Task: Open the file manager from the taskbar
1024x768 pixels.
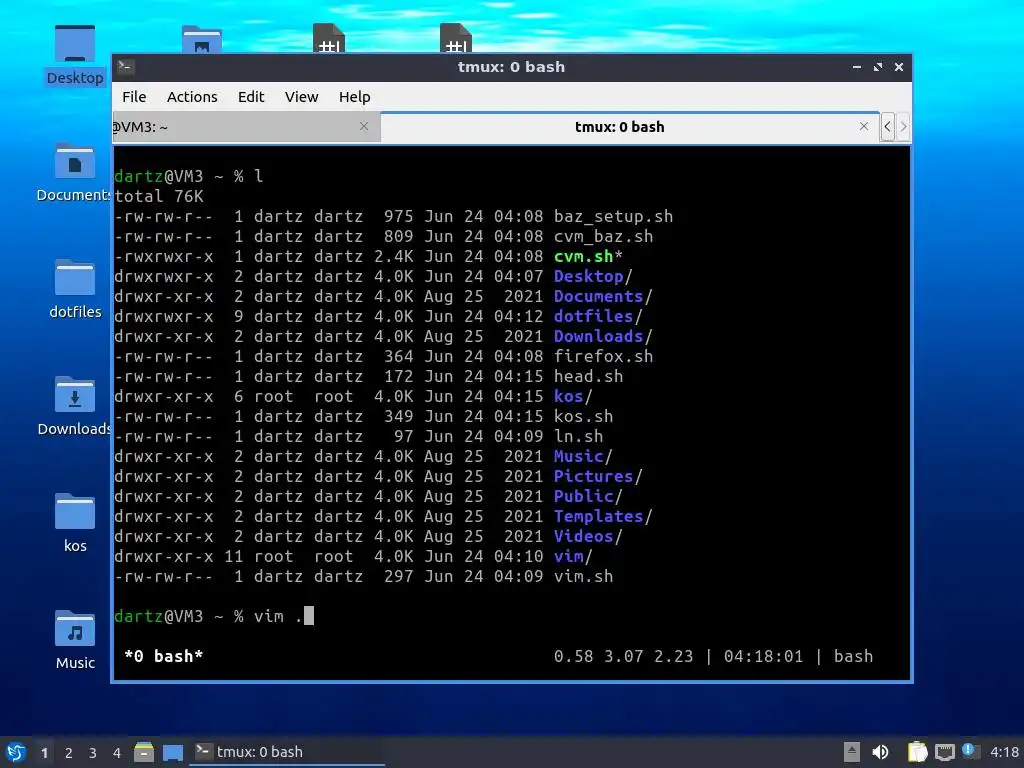Action: 144,752
